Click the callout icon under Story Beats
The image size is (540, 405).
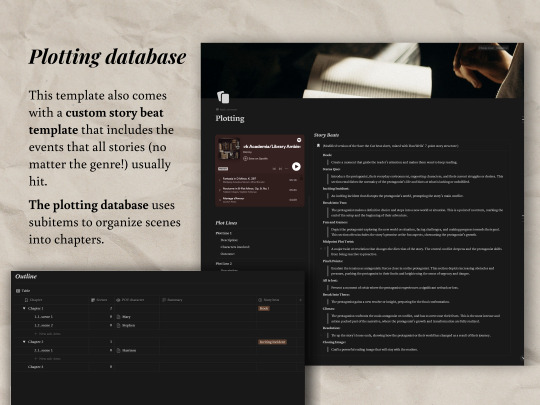coord(318,146)
